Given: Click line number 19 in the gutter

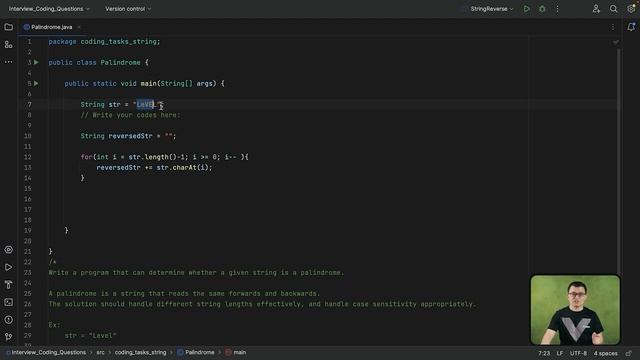Looking at the screenshot, I should click(27, 231).
